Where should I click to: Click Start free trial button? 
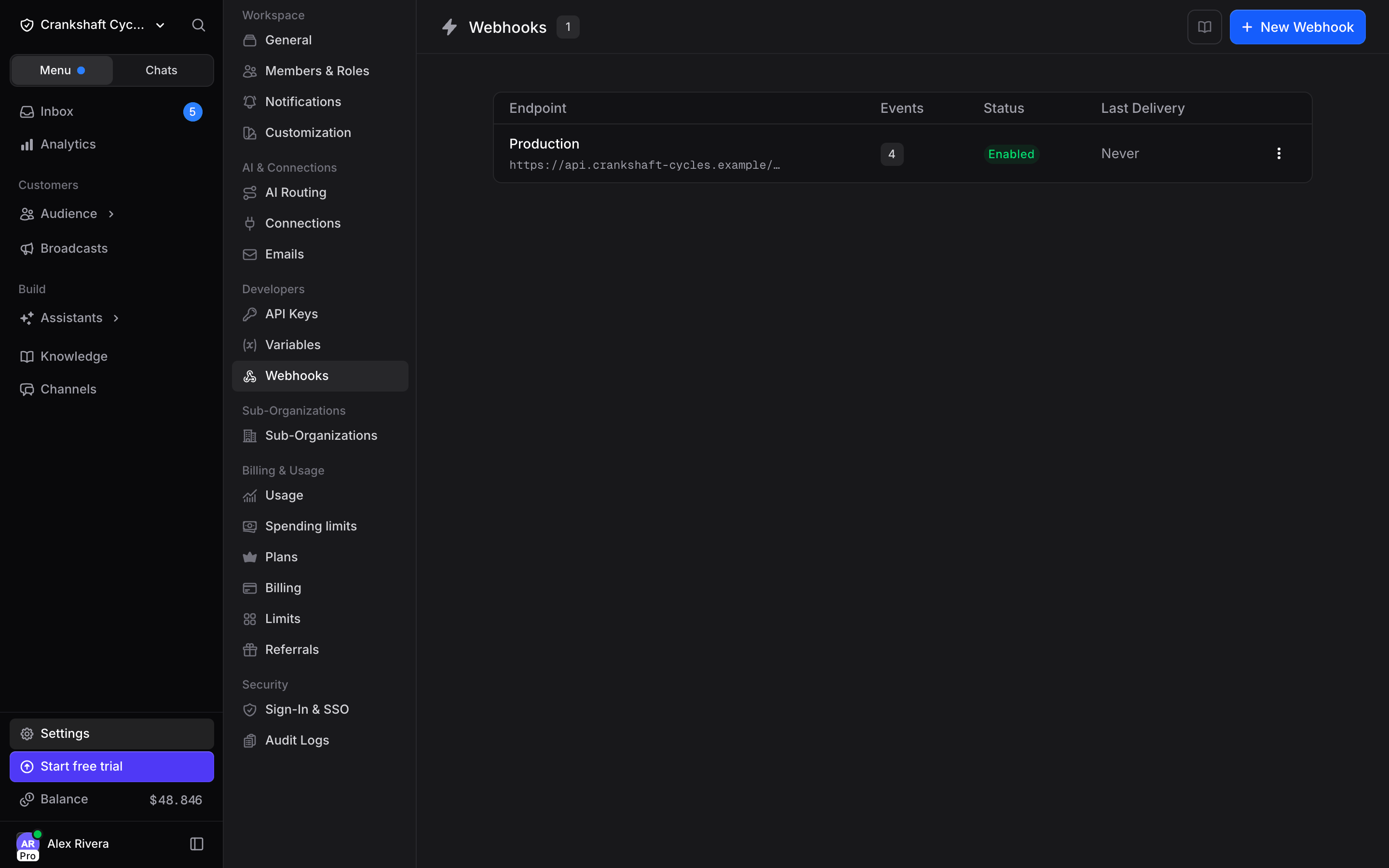112,766
